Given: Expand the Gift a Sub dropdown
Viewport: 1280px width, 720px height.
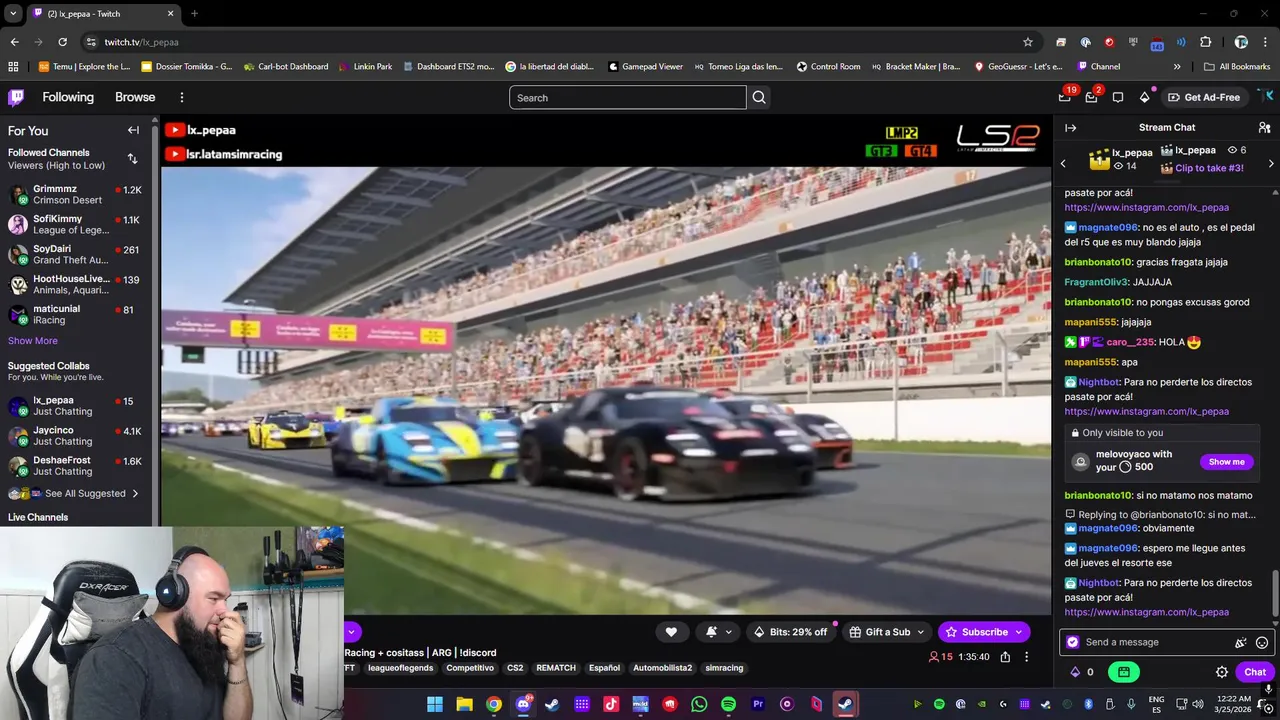Looking at the screenshot, I should 921,632.
